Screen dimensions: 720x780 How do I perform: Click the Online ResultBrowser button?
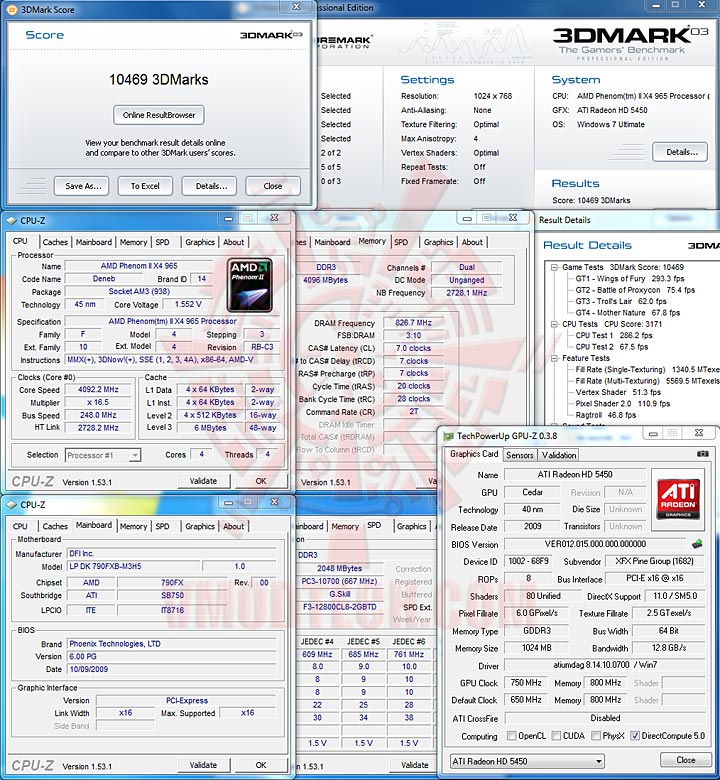[159, 115]
